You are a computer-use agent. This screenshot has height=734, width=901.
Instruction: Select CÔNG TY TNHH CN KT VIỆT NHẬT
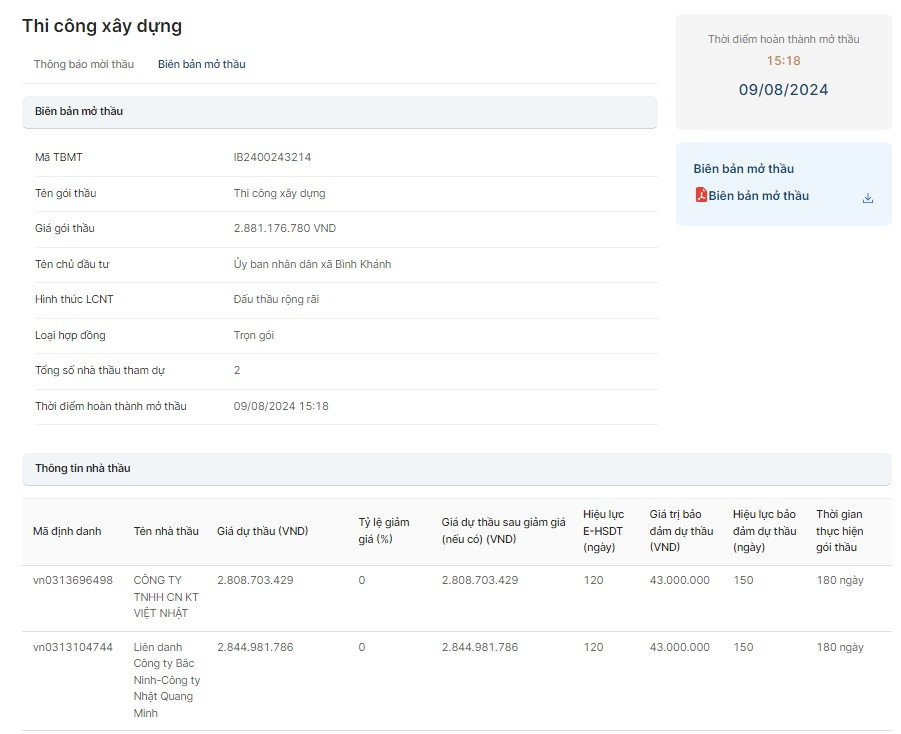click(x=165, y=596)
